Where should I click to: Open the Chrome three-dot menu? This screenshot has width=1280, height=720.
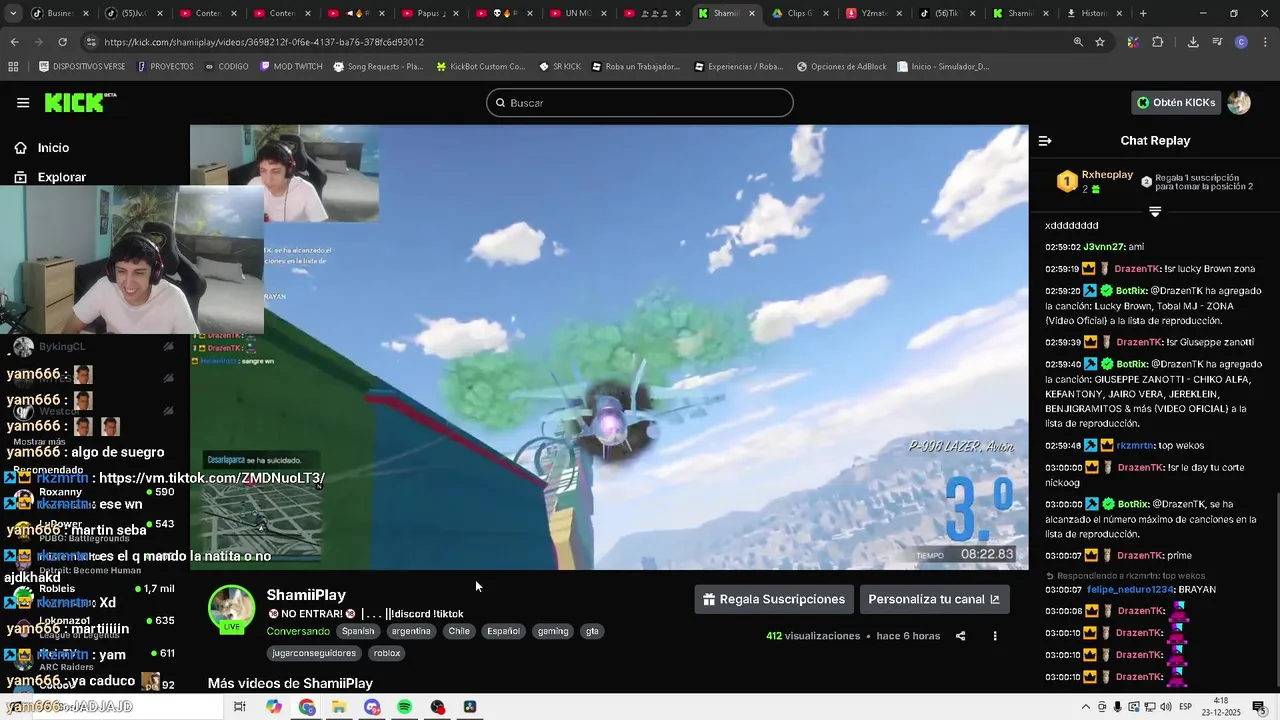(x=1264, y=42)
